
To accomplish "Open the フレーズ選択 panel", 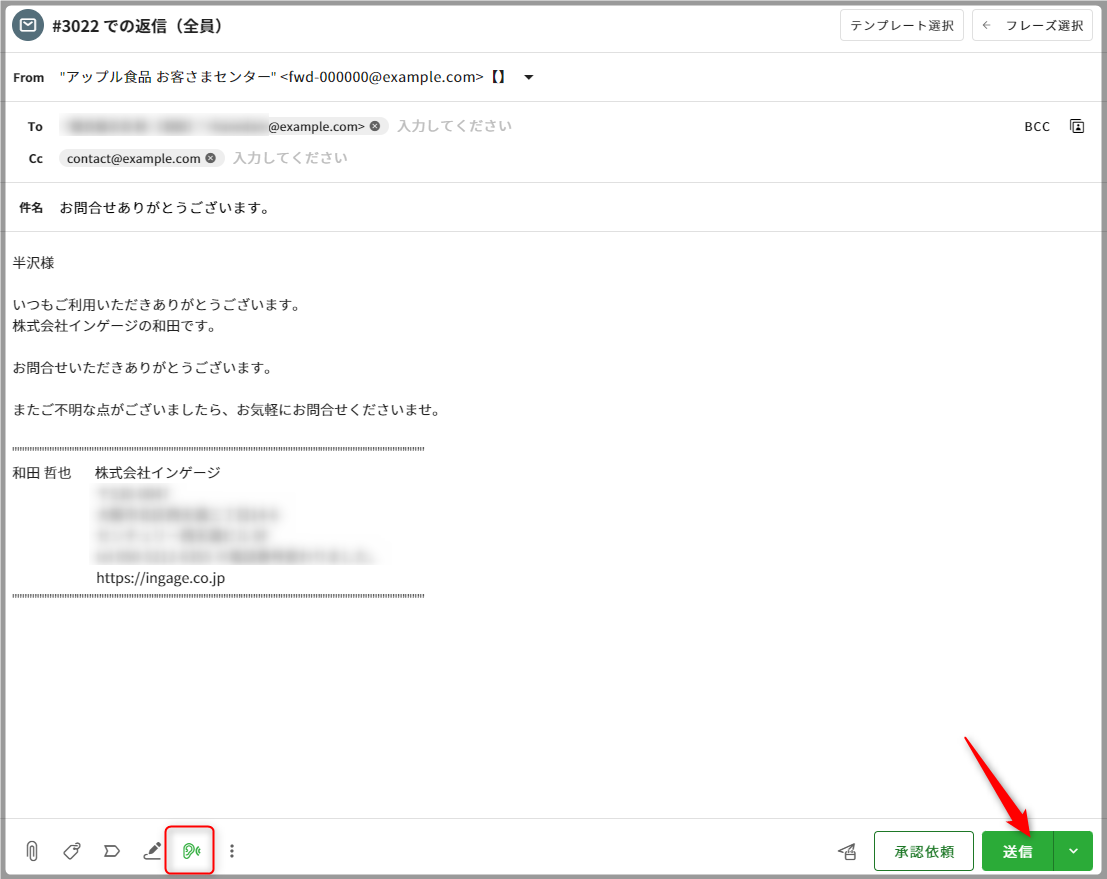I will [1032, 26].
